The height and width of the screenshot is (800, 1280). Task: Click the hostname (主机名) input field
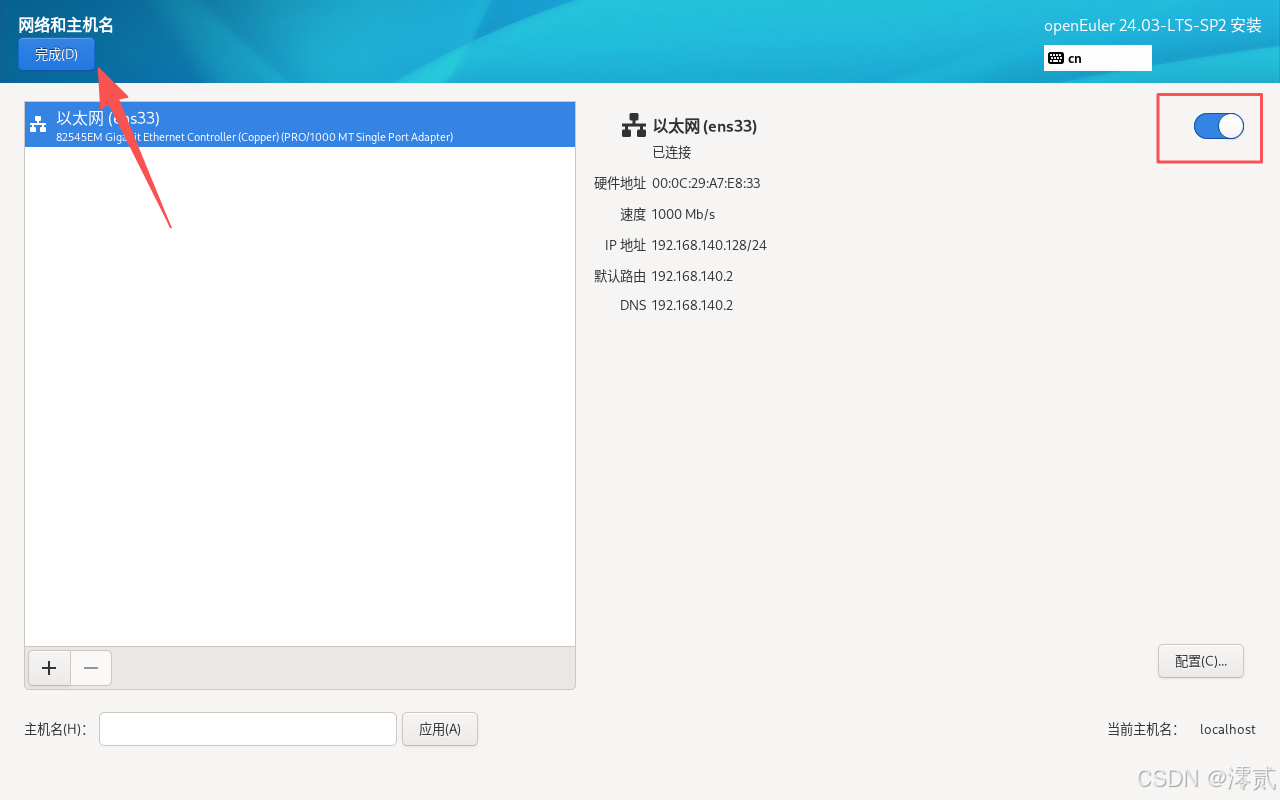(x=248, y=729)
